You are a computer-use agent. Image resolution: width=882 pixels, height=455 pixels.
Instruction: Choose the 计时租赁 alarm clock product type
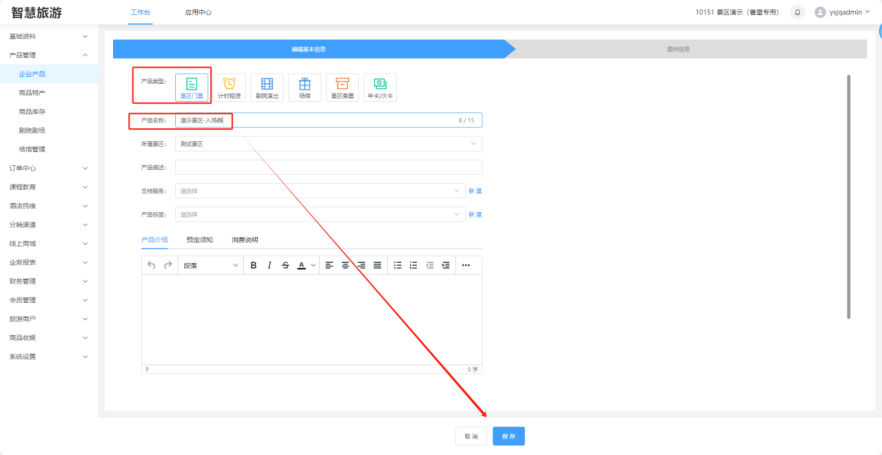point(229,87)
